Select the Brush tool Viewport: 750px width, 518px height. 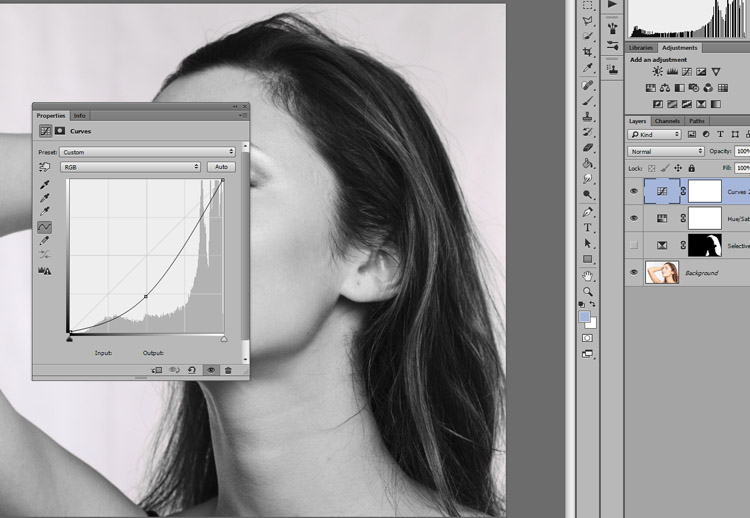(x=587, y=101)
